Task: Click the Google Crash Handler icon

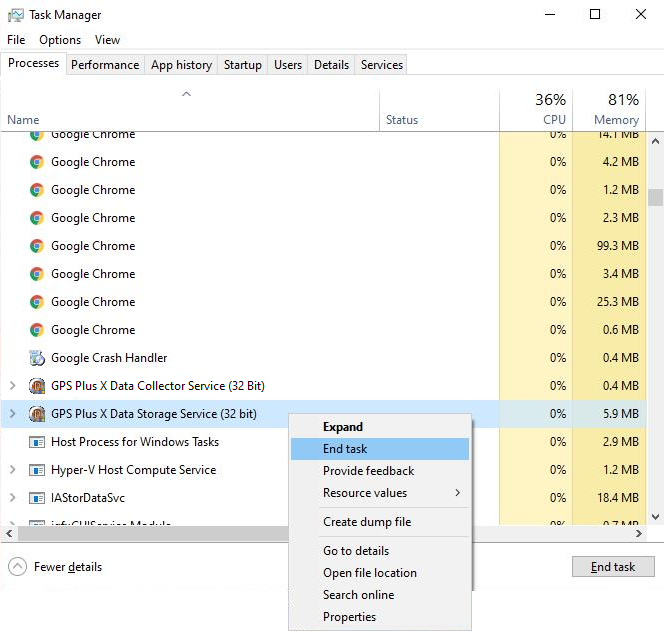Action: (37, 358)
